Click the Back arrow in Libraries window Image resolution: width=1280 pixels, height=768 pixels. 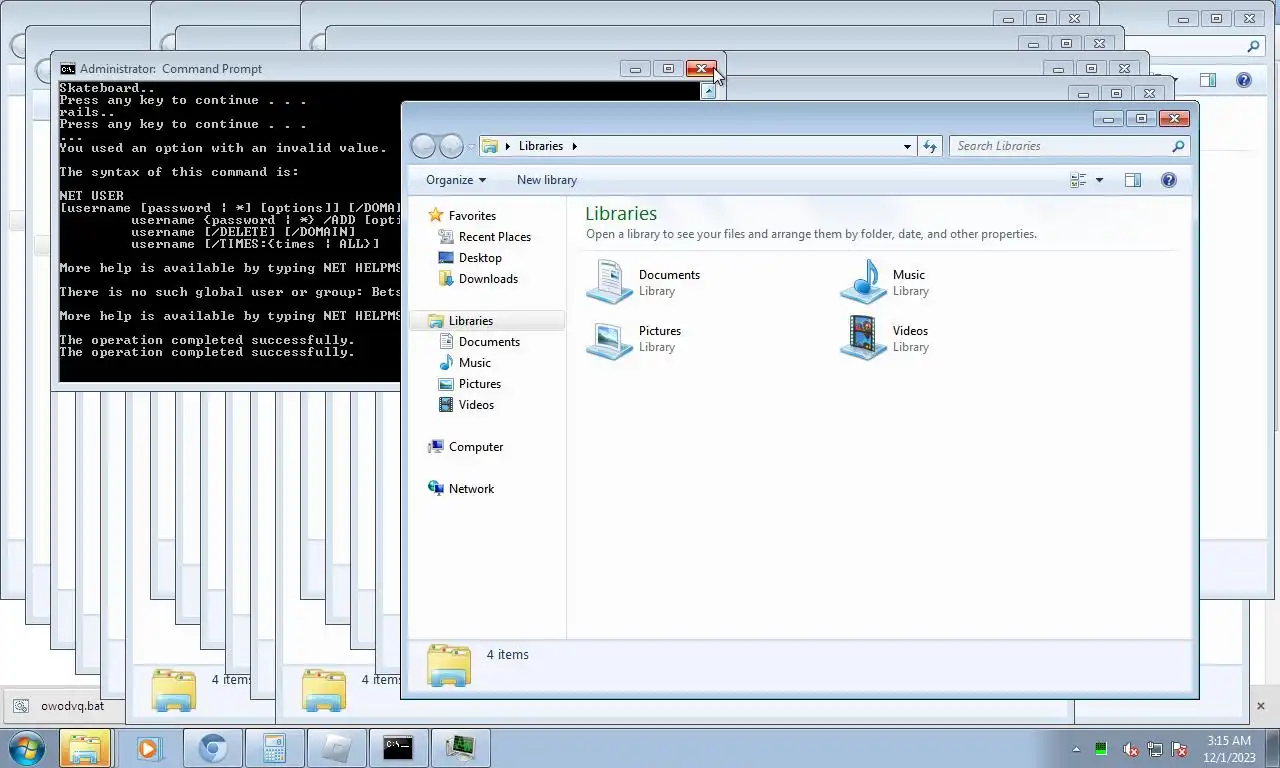[x=423, y=146]
